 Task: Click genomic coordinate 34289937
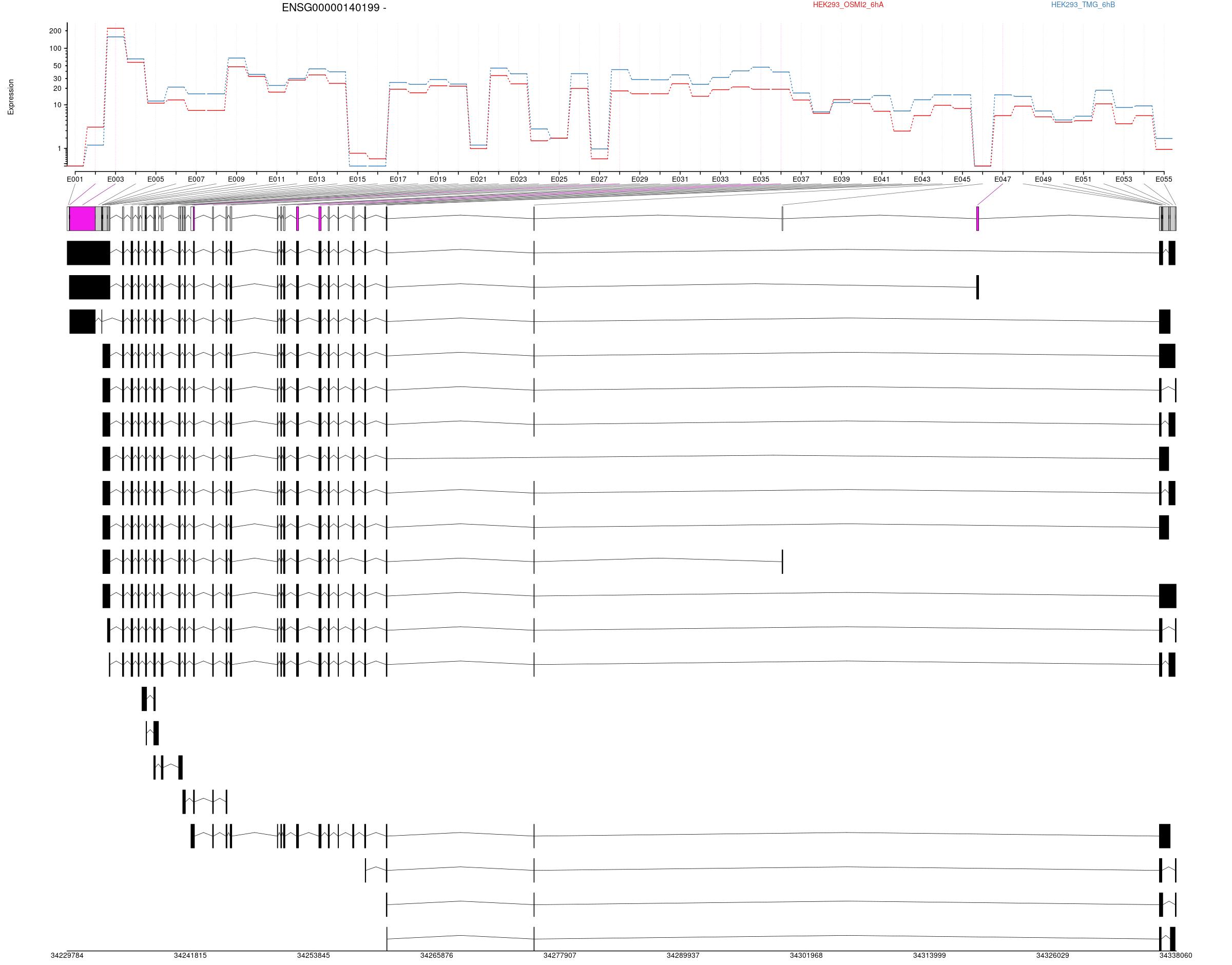pyautogui.click(x=683, y=955)
